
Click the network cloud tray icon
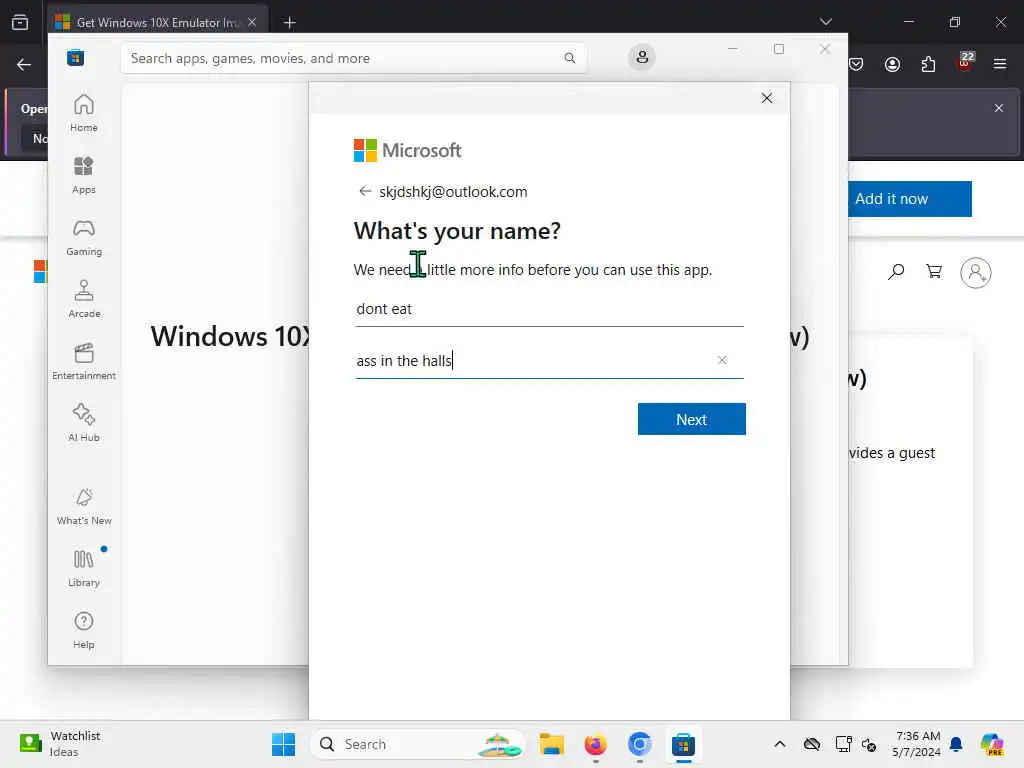[x=811, y=744]
